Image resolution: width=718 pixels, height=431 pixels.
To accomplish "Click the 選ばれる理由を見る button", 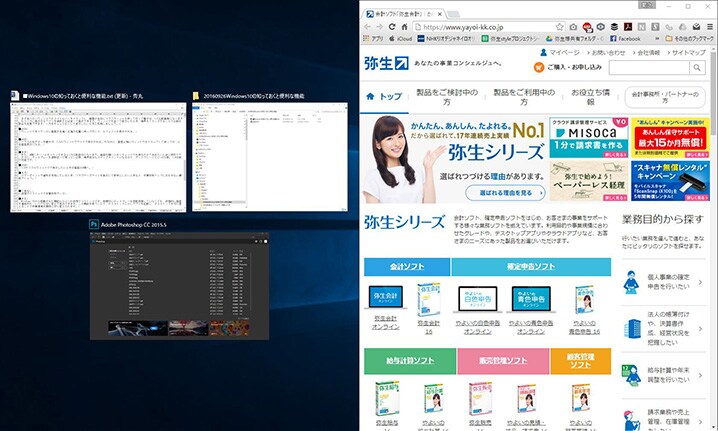I will (x=506, y=193).
